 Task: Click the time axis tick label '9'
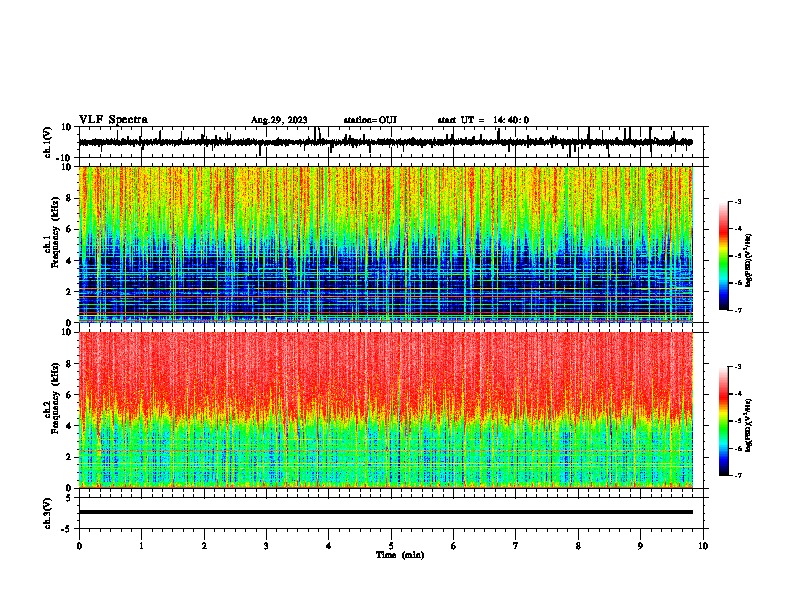(640, 546)
